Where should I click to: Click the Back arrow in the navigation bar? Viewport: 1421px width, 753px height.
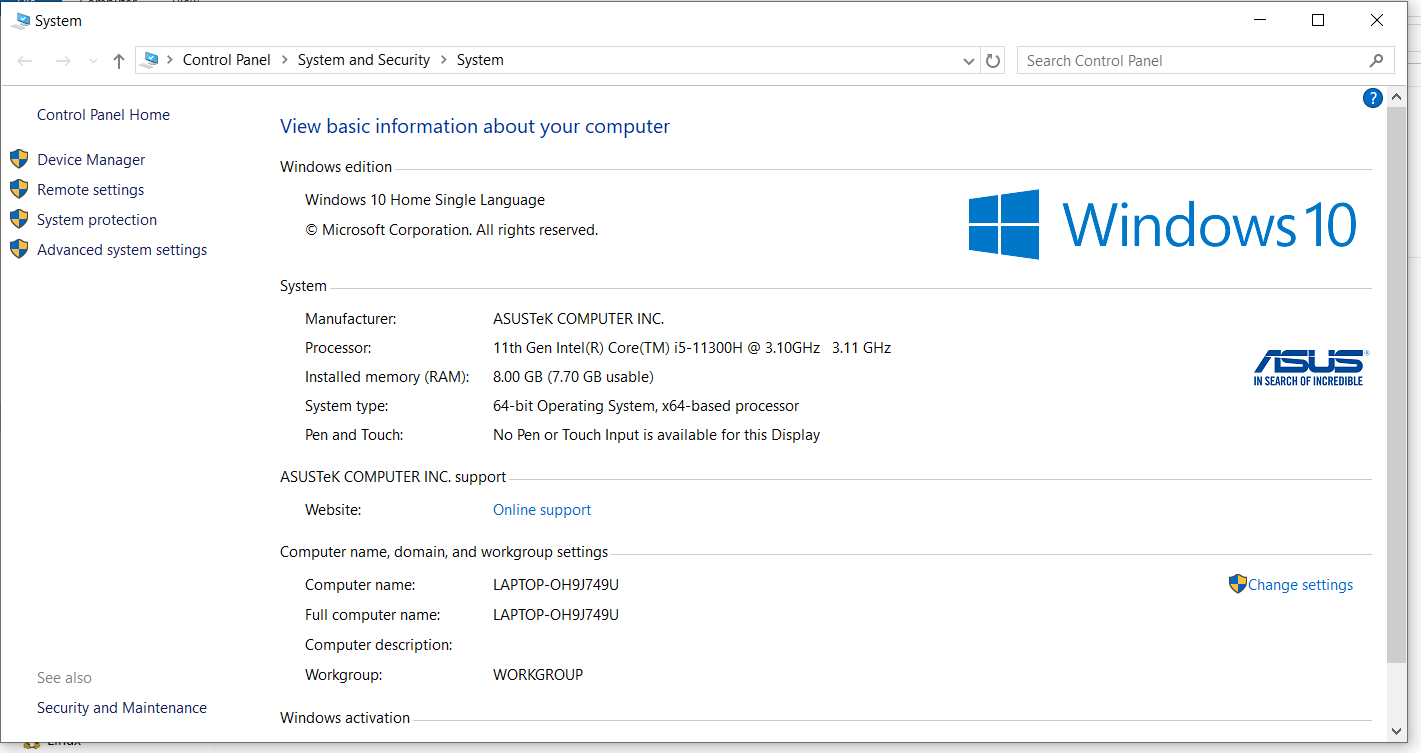click(x=26, y=61)
